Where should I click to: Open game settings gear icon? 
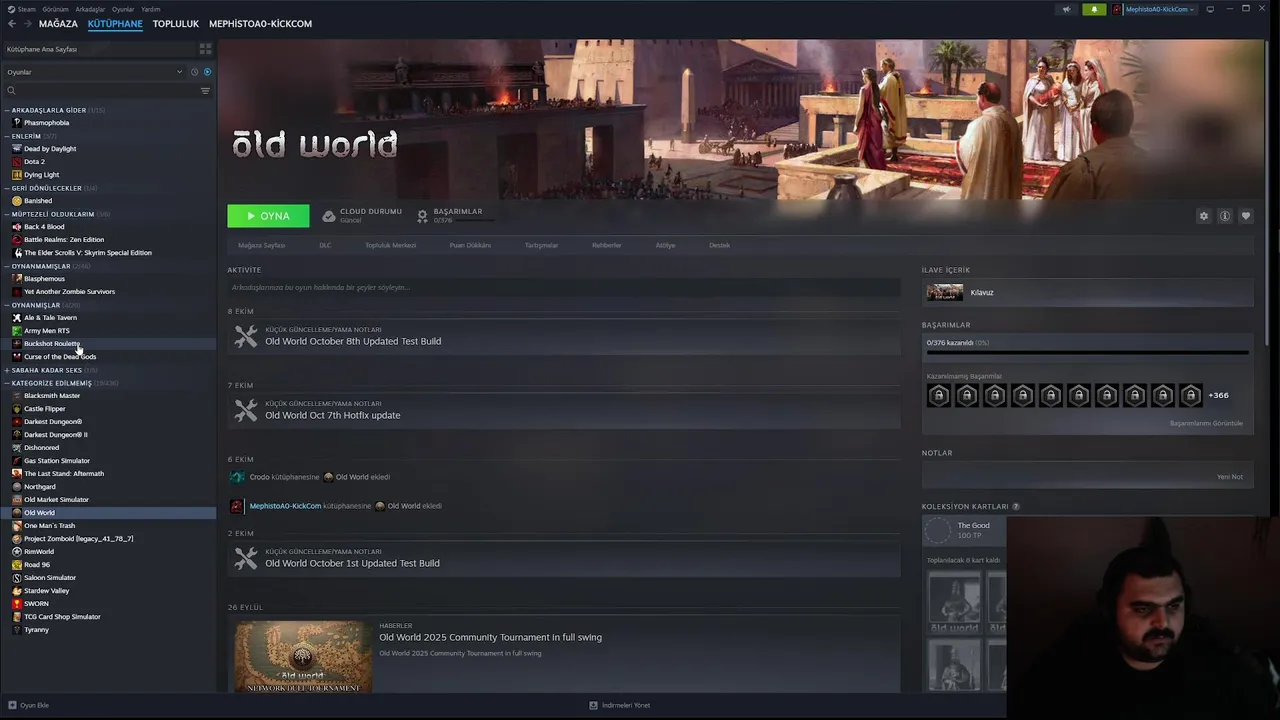(x=1203, y=216)
